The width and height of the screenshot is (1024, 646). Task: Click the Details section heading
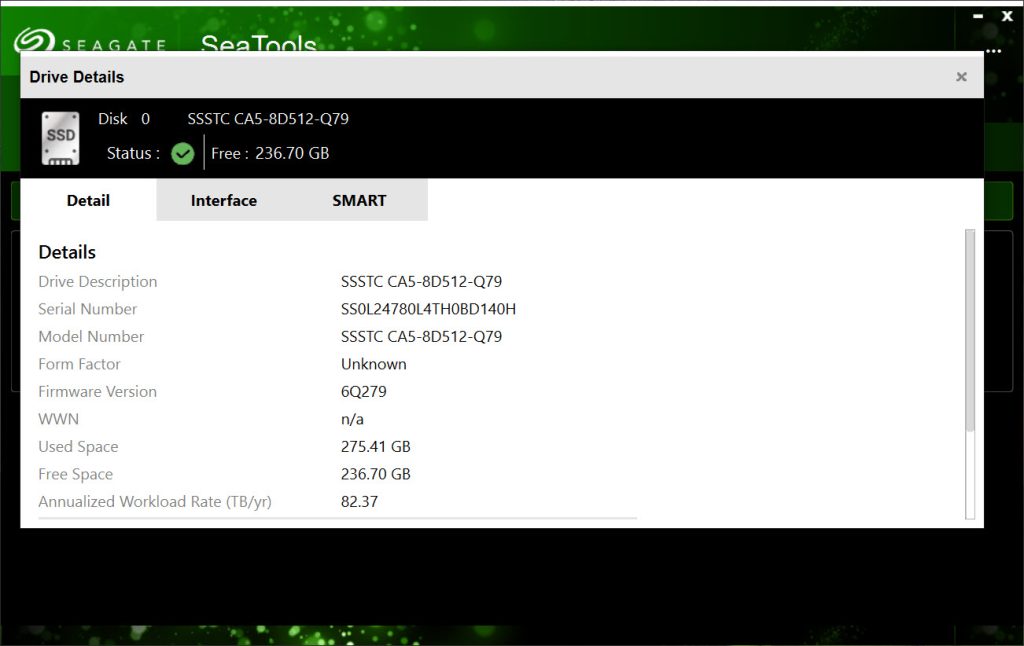pos(67,252)
